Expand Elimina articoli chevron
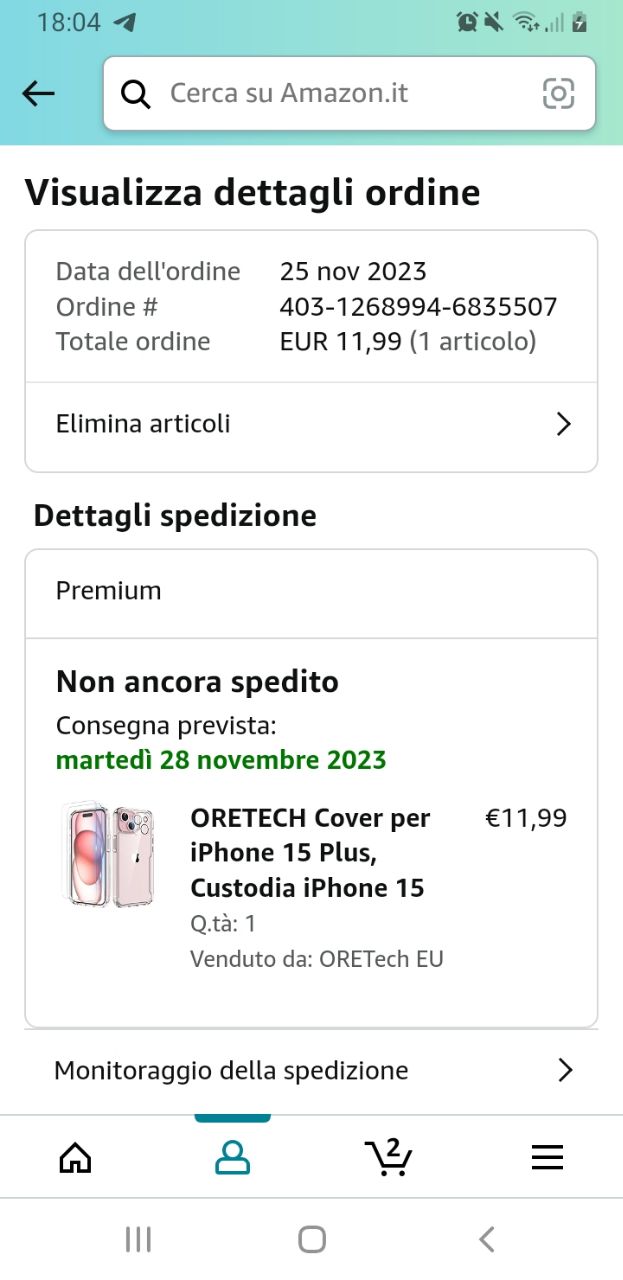 coord(563,424)
